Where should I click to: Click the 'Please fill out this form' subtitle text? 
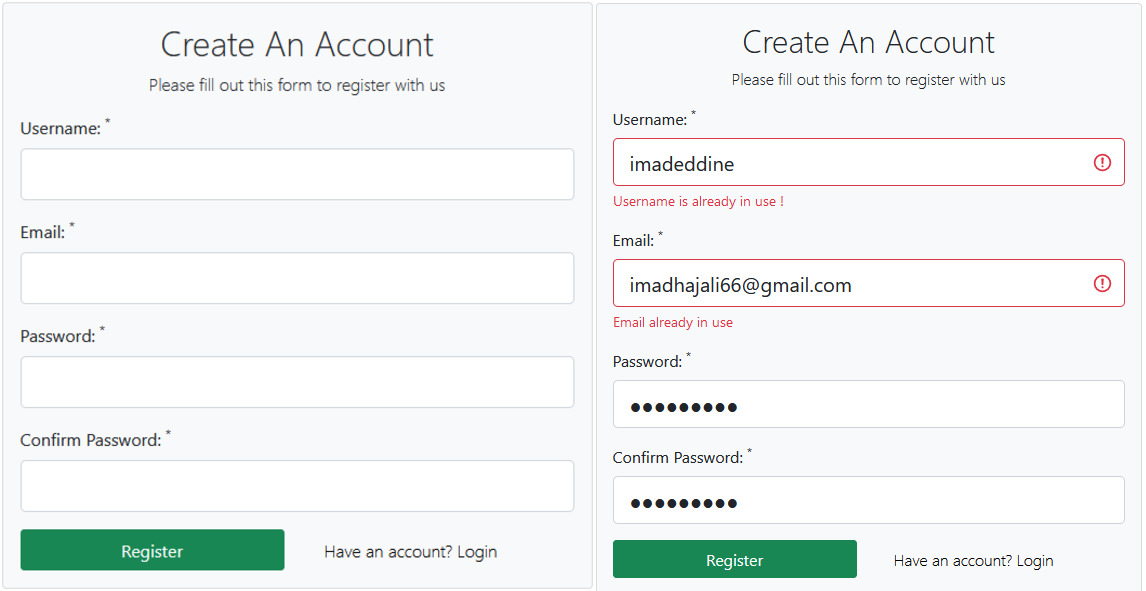pos(296,85)
